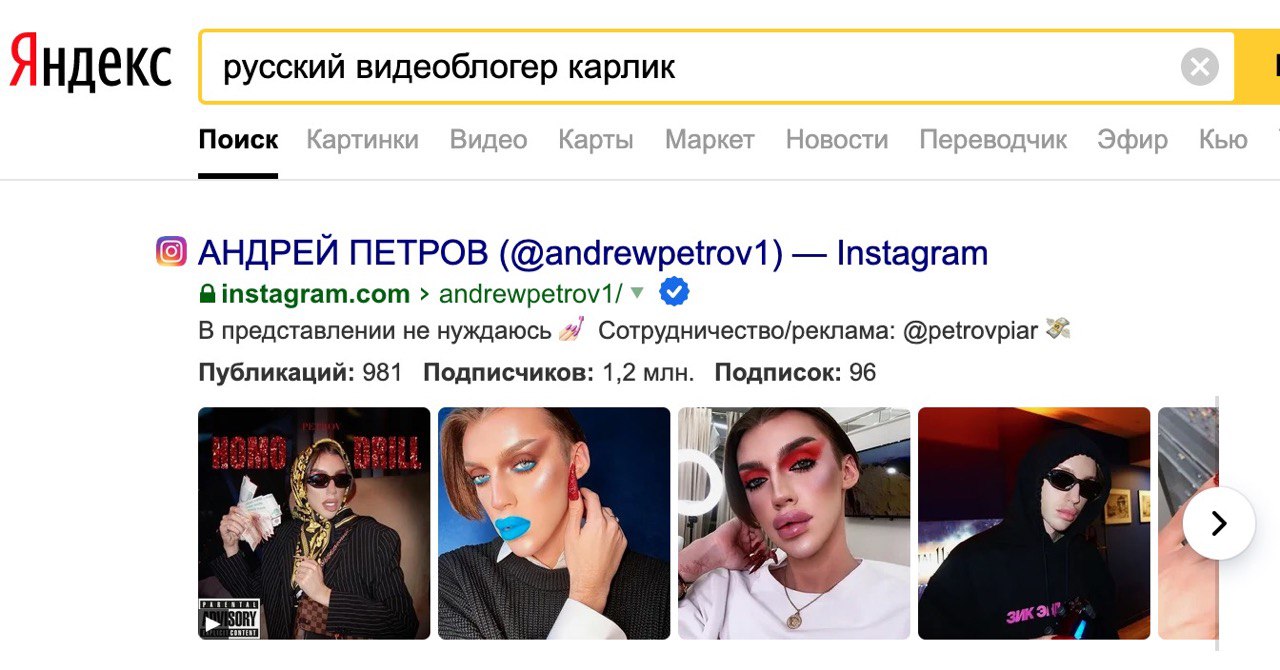Open the АНДРЕЙ ПЕТРОВ Instagram result title

pyautogui.click(x=593, y=253)
